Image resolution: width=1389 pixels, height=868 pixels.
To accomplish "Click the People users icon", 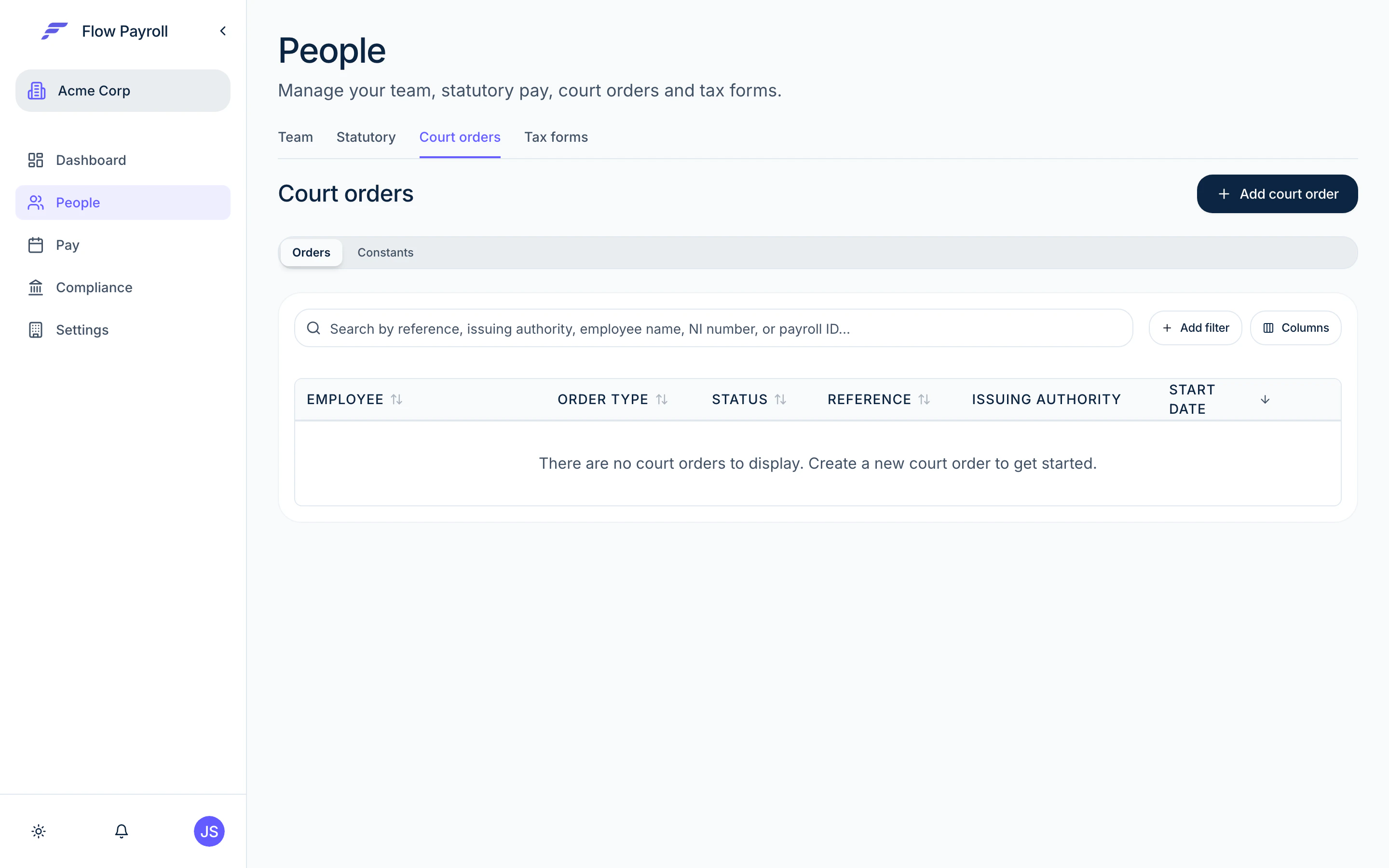I will (36, 203).
